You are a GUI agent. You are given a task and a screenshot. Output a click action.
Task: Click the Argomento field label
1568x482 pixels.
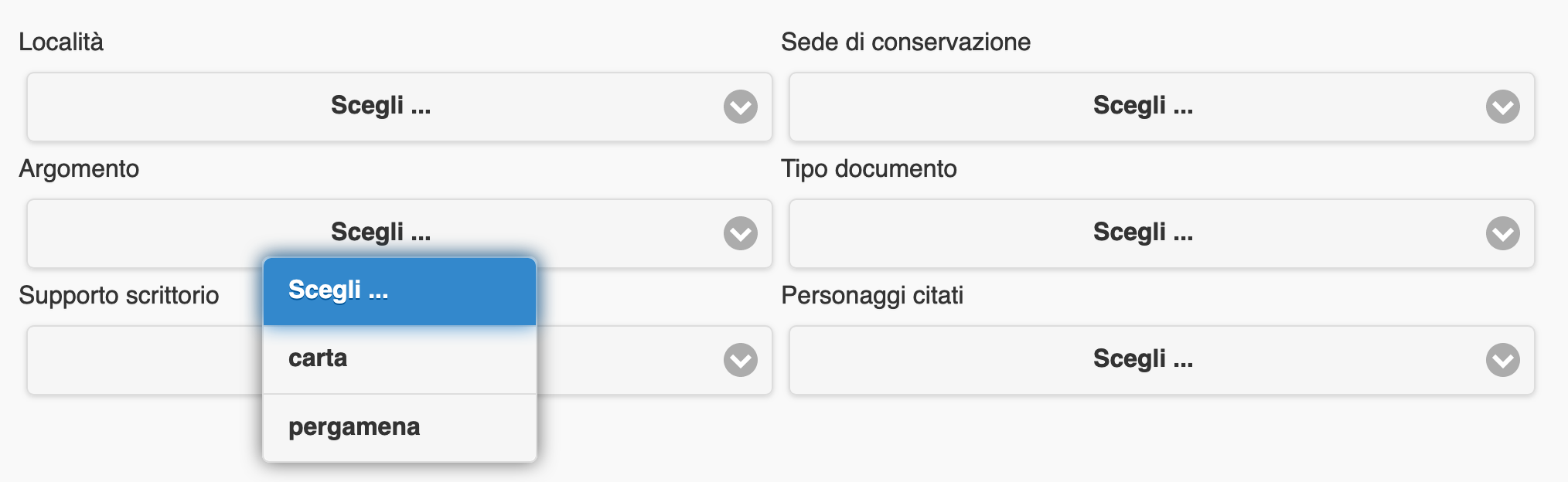(79, 169)
